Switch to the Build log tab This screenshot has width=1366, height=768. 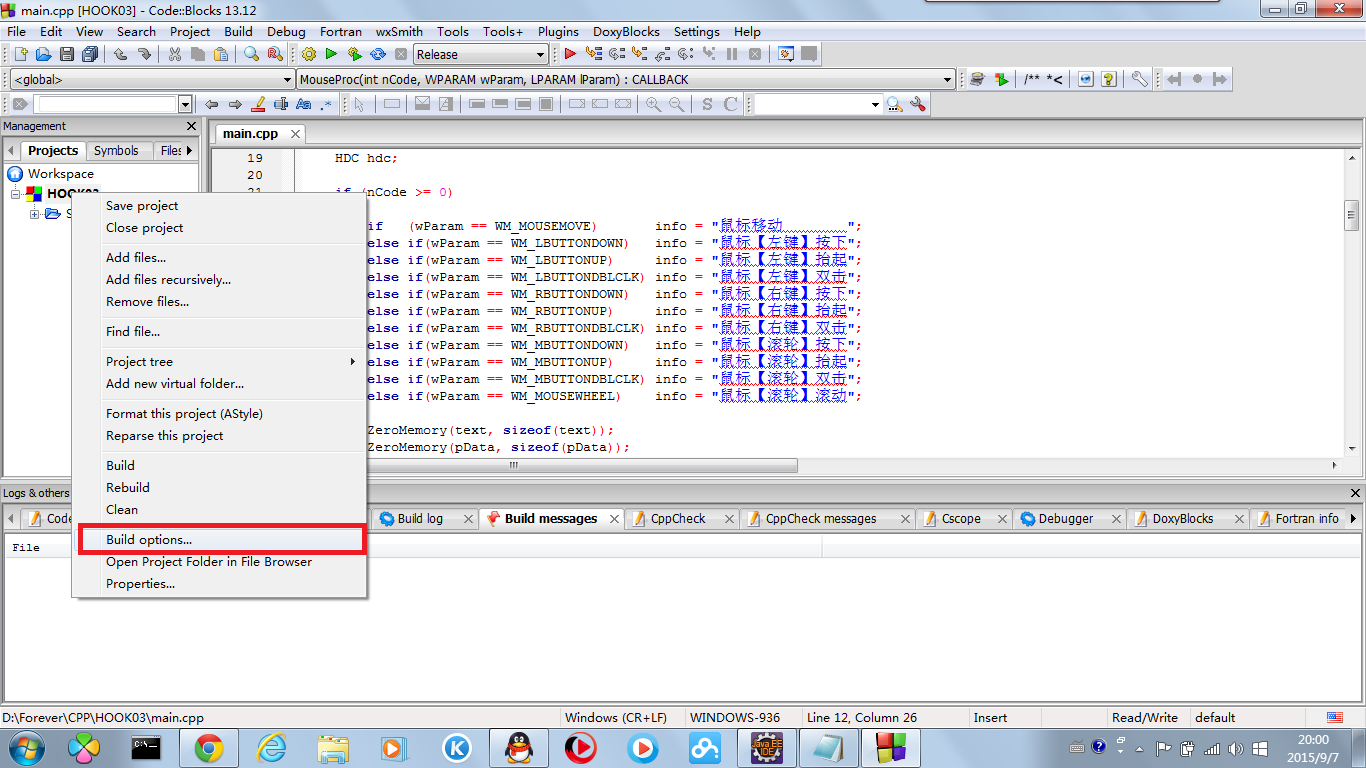click(420, 518)
